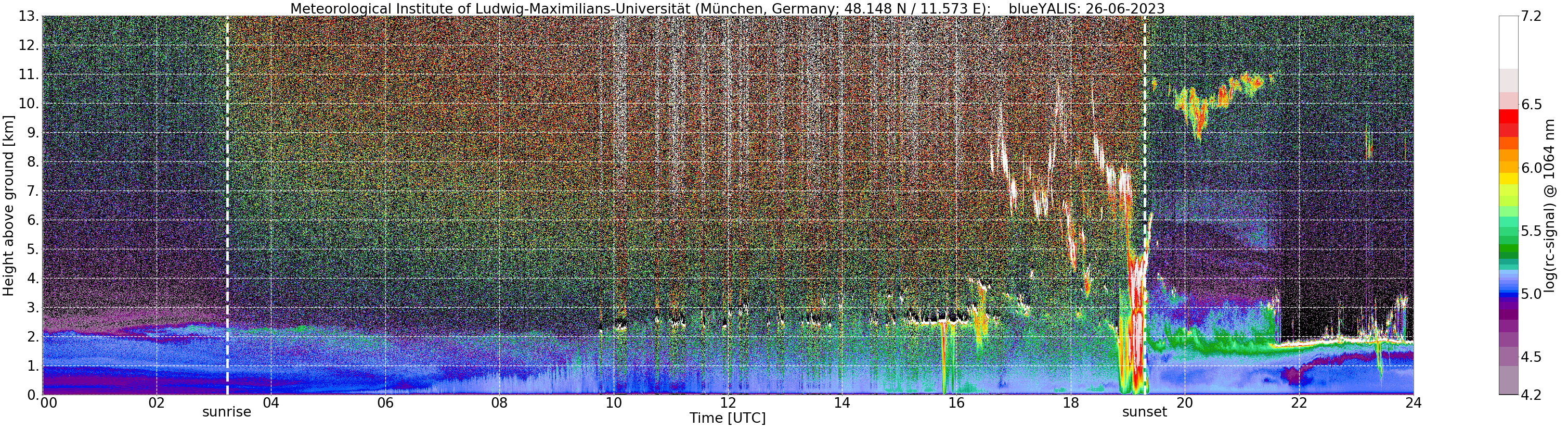Viewport: 1568px width, 429px height.
Task: Click the height-axis tick label '9.'
Action: click(32, 133)
